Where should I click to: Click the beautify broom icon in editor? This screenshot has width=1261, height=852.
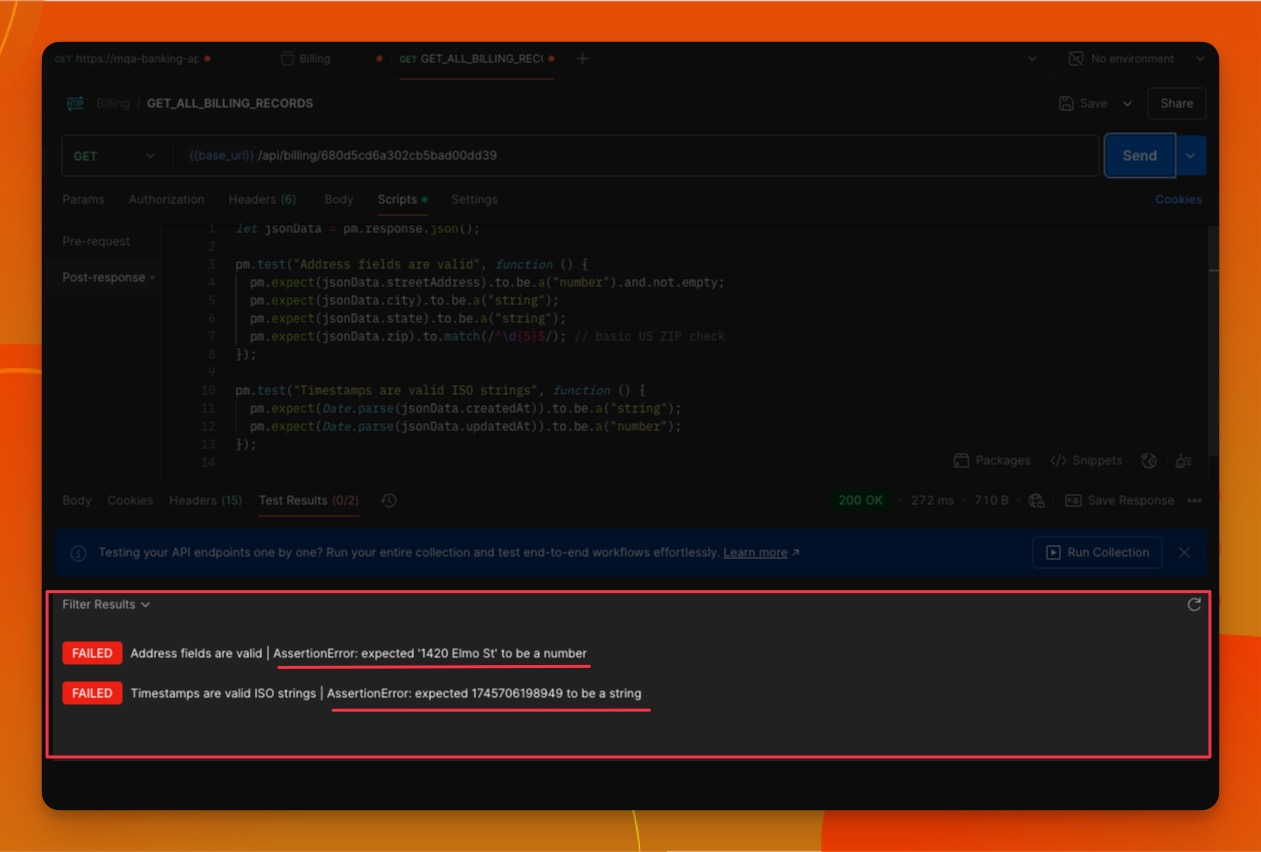pos(1184,461)
